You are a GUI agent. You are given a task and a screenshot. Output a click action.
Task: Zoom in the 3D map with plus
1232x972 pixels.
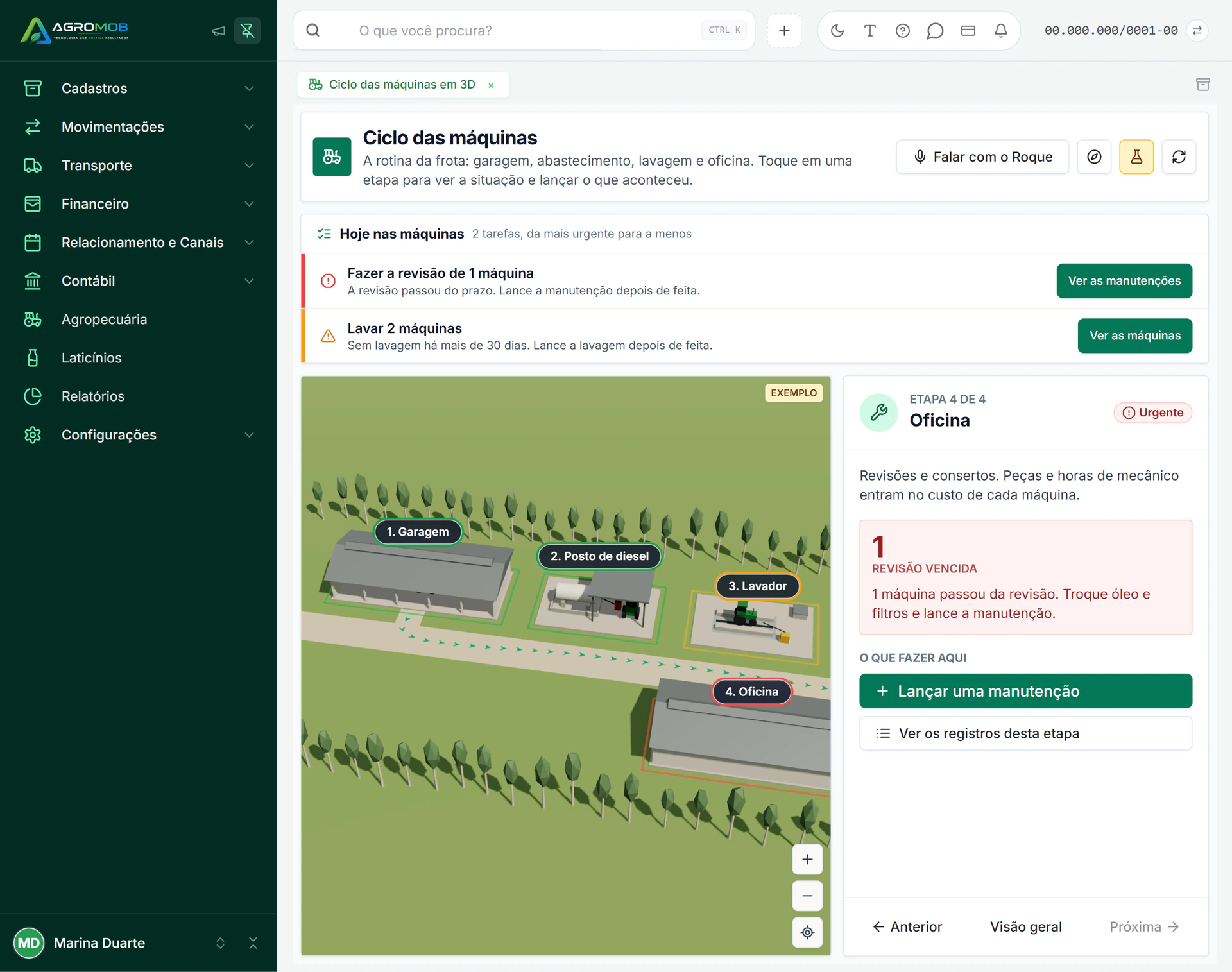point(807,859)
